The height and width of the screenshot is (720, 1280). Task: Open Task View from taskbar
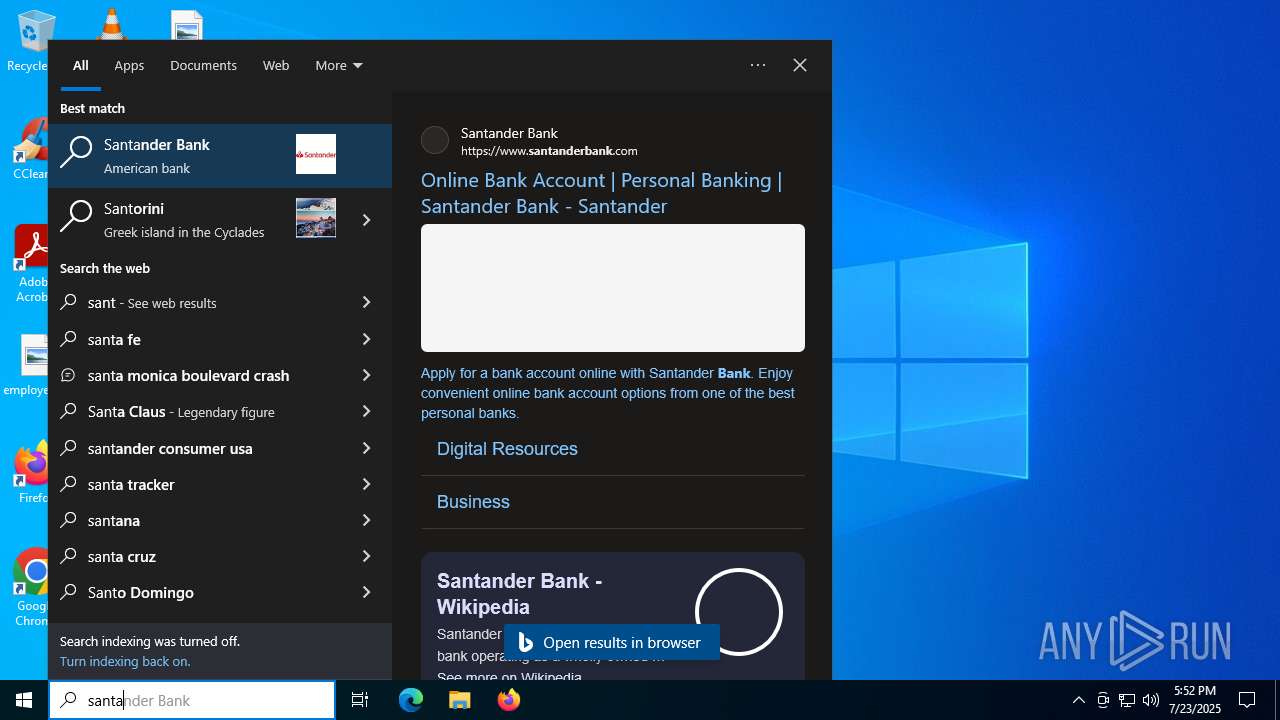(x=360, y=700)
